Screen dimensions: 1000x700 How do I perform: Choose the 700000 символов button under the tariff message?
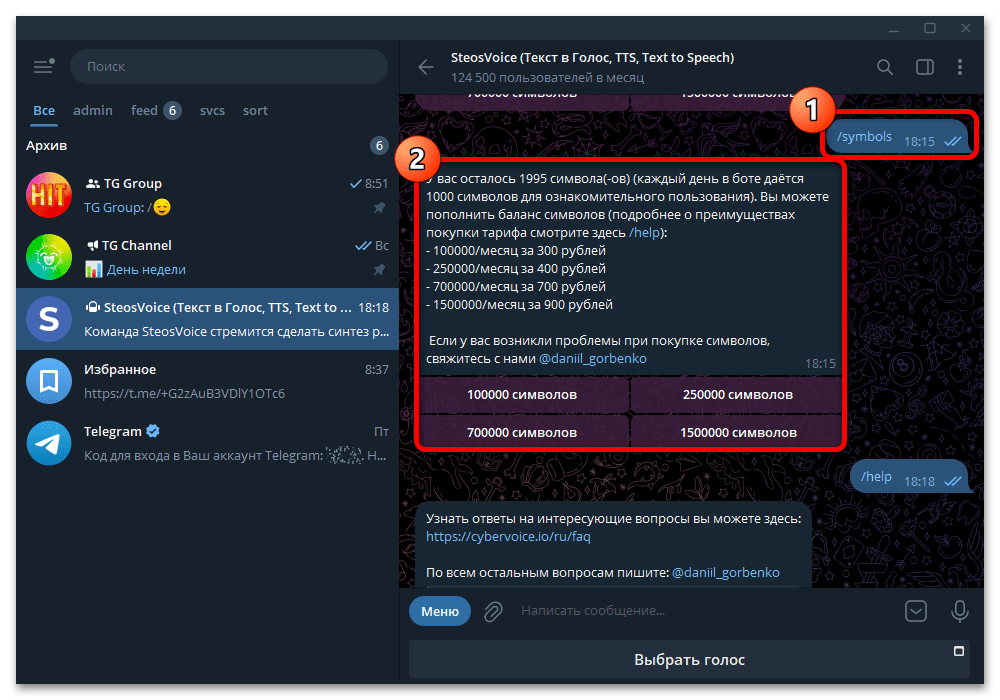tap(522, 432)
